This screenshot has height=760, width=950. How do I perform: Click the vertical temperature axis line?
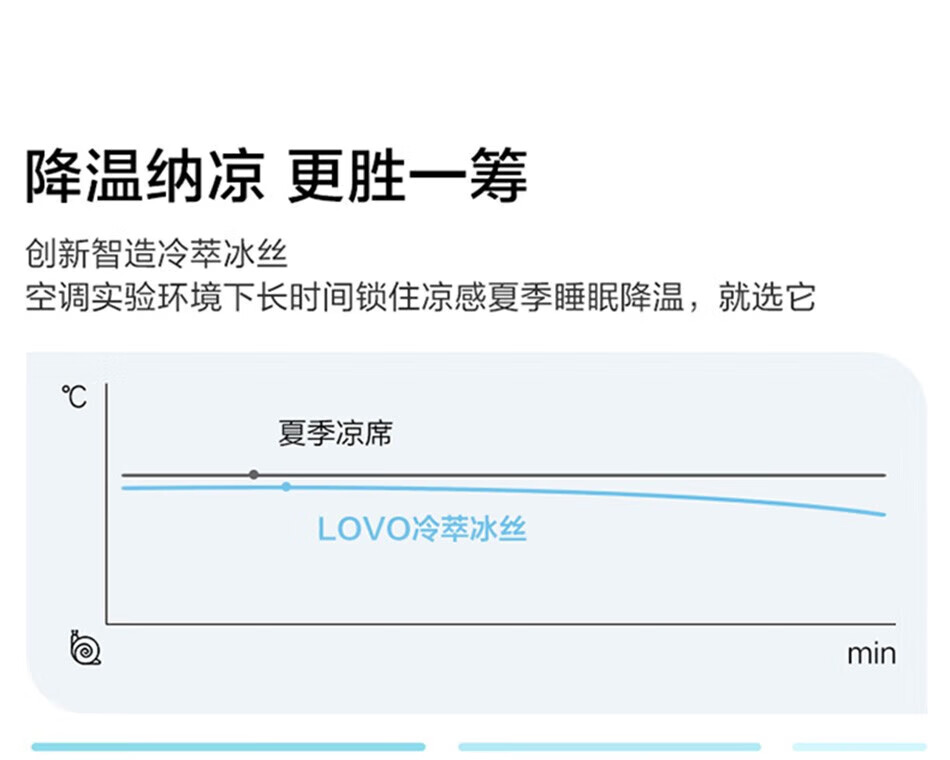click(x=107, y=504)
